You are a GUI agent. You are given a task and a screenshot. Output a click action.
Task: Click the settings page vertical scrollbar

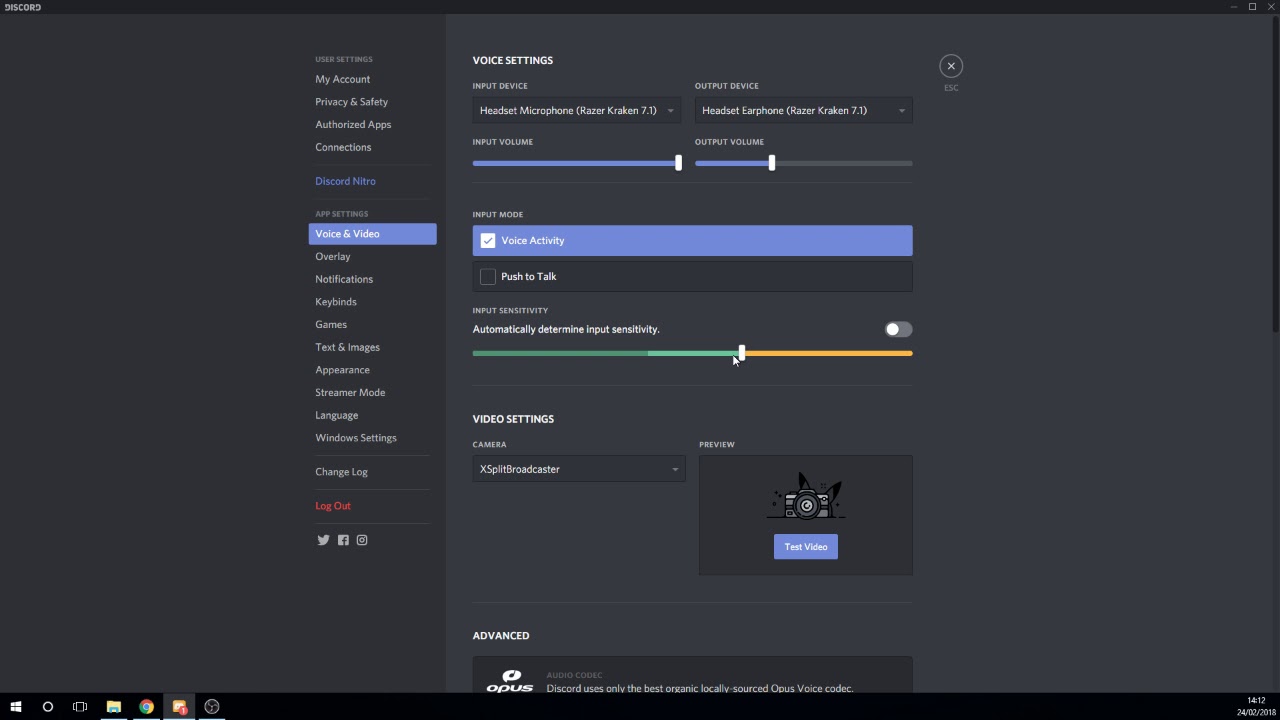click(x=1275, y=175)
